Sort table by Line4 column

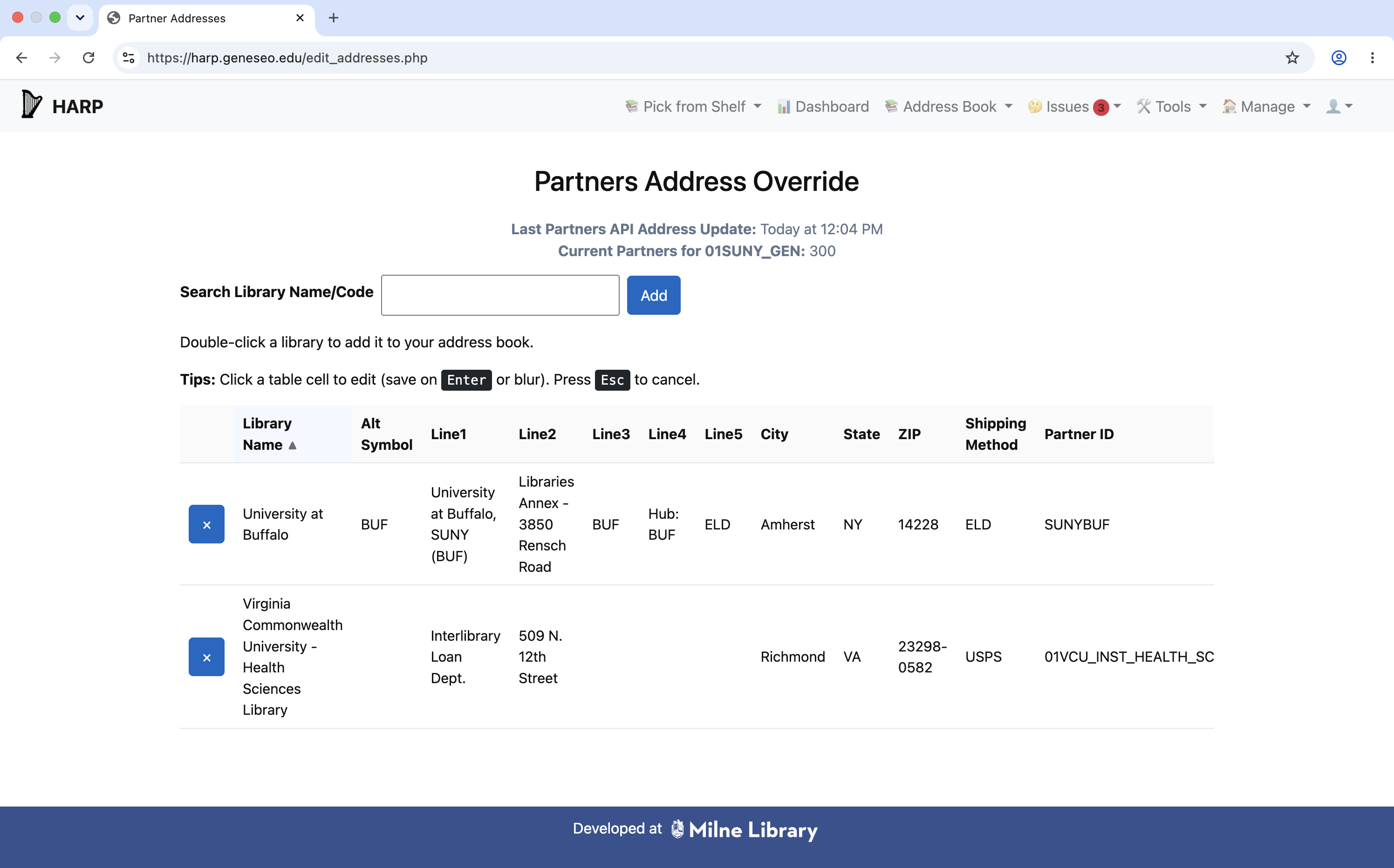[667, 434]
